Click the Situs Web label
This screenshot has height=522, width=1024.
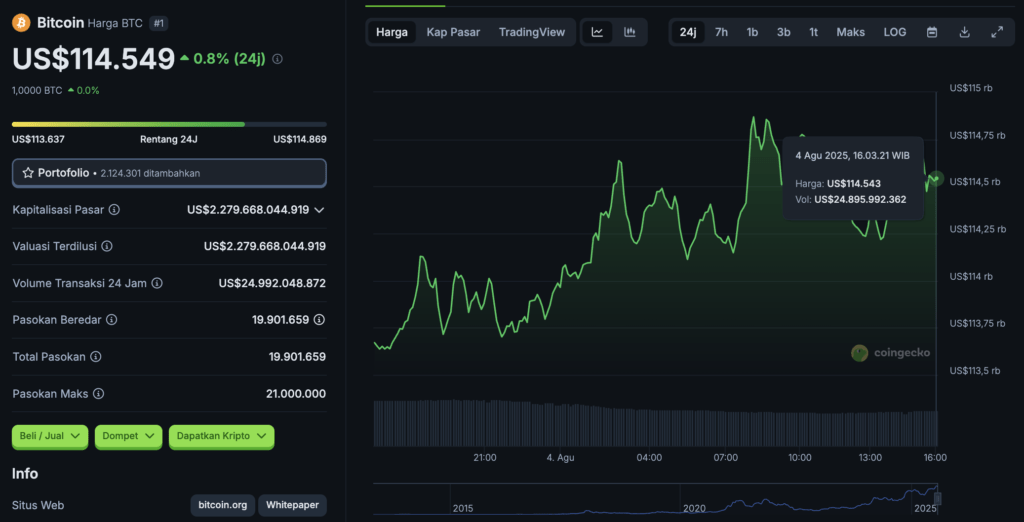(x=38, y=505)
